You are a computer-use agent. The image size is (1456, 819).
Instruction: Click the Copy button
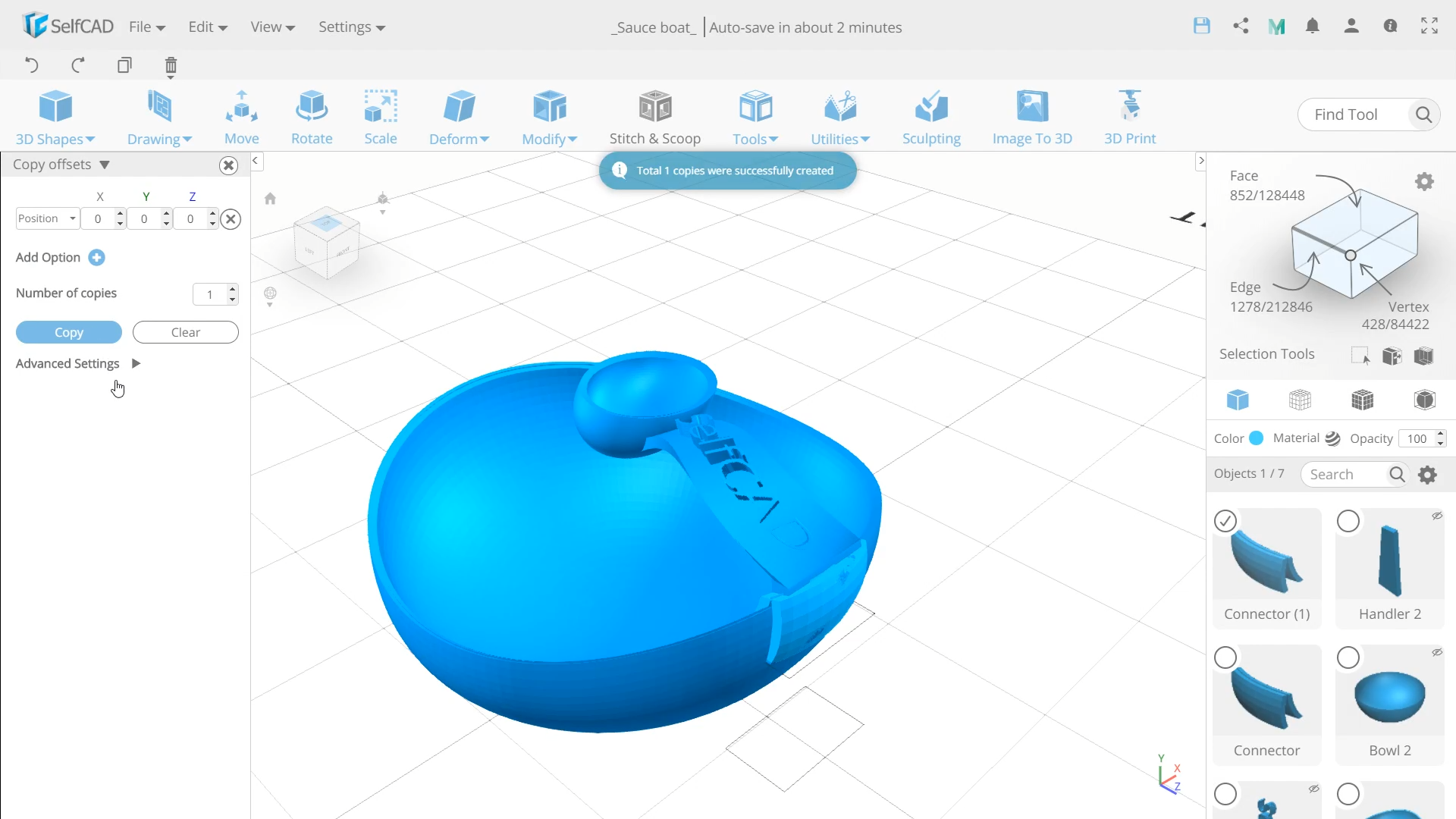point(69,332)
